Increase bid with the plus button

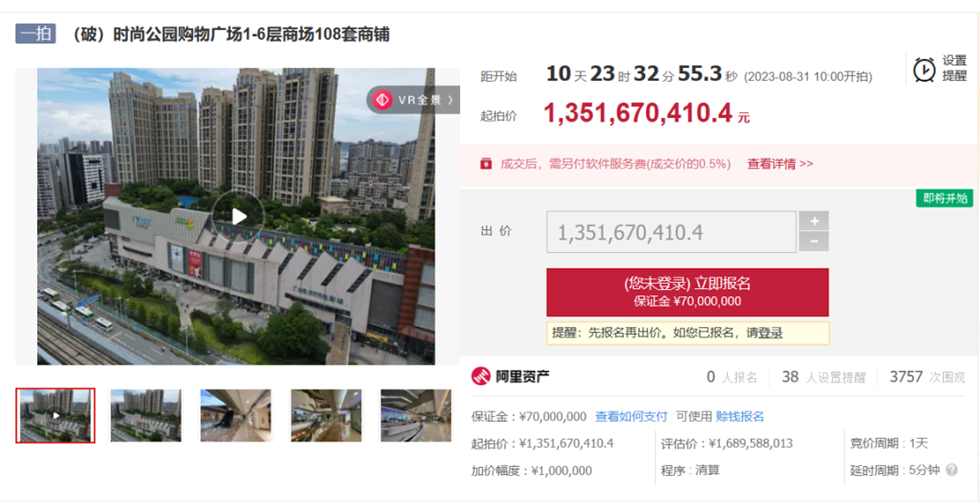tap(814, 221)
